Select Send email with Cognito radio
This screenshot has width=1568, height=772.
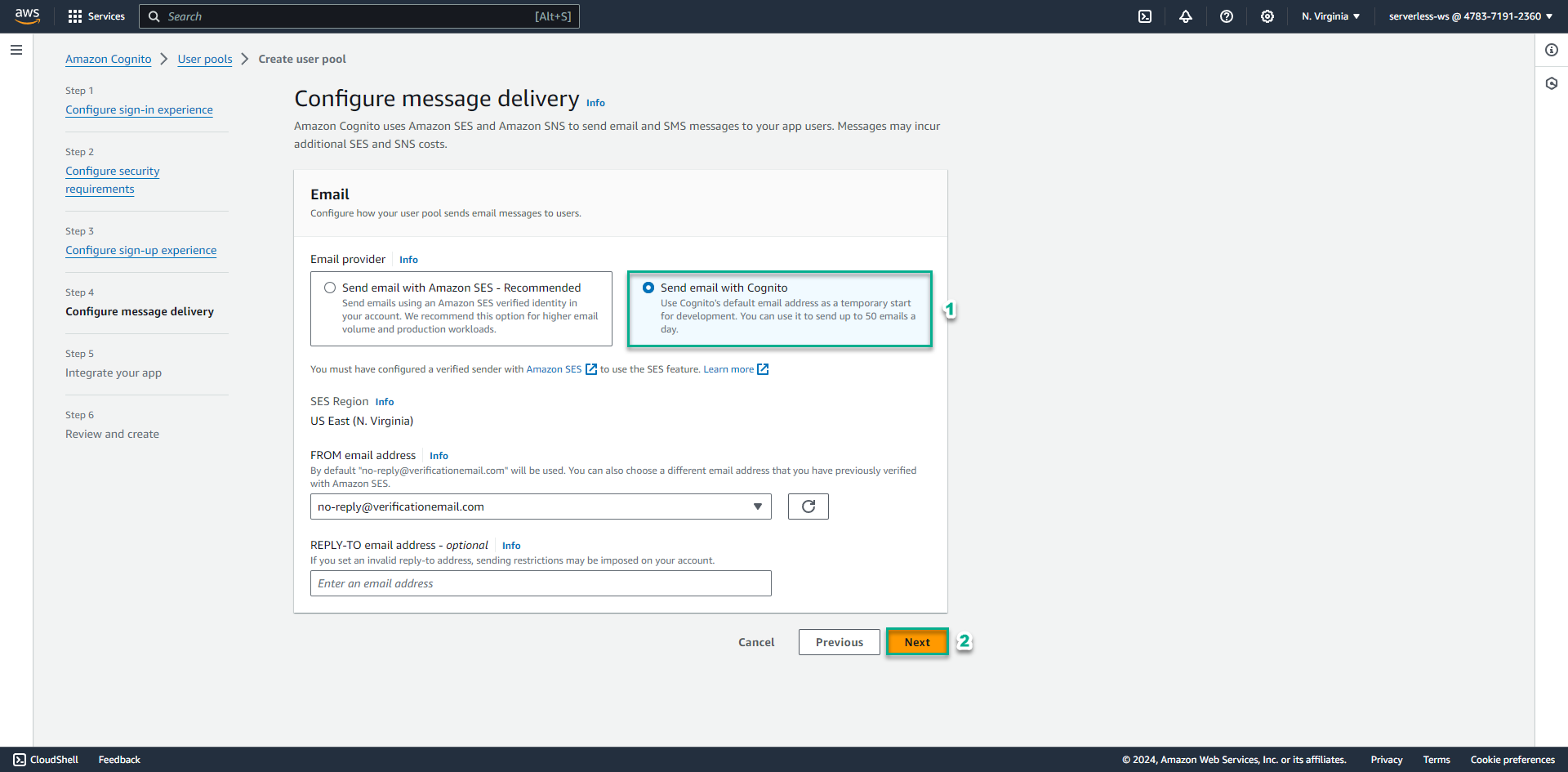(648, 288)
